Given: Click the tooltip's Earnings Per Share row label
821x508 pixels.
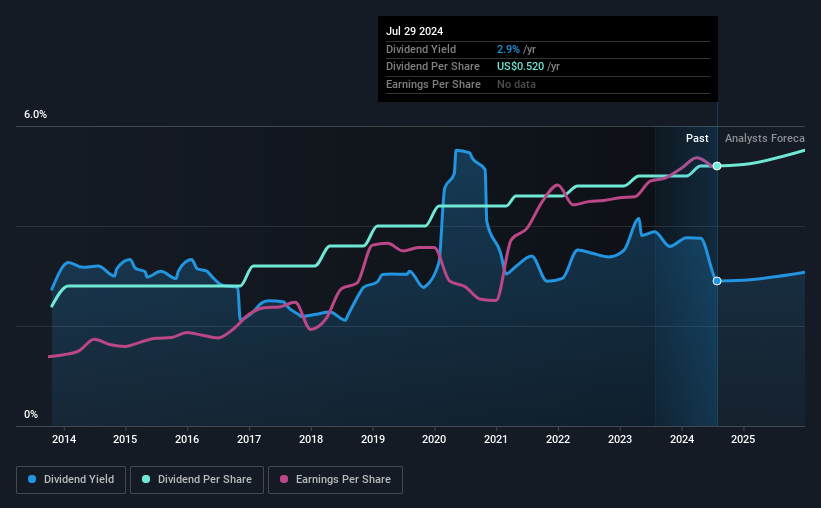Looking at the screenshot, I should [x=434, y=84].
